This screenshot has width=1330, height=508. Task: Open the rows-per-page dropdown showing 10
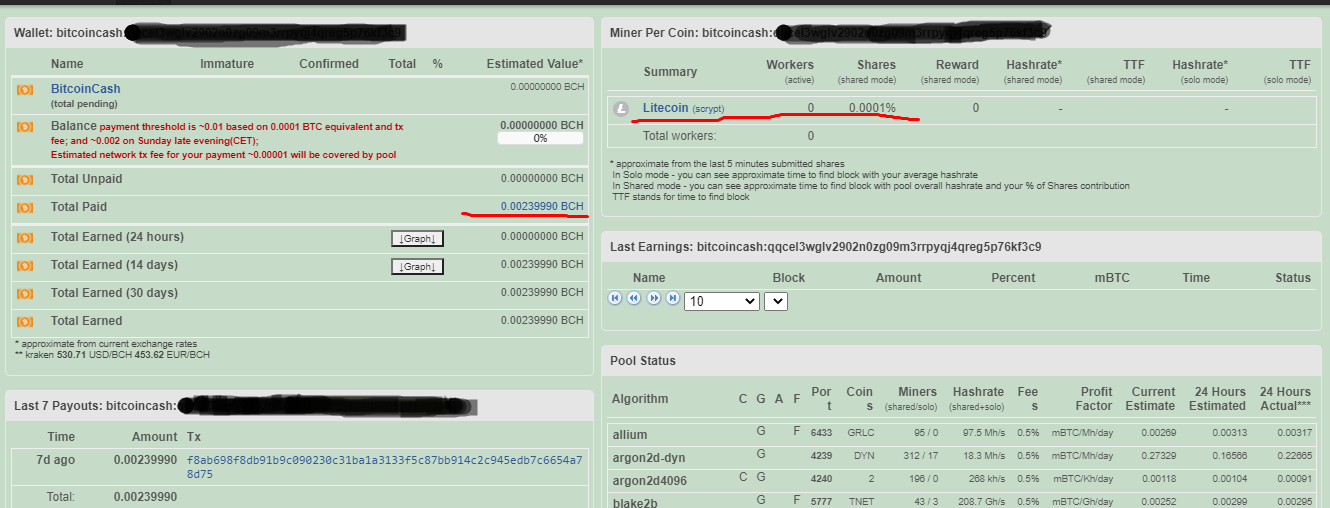click(722, 300)
